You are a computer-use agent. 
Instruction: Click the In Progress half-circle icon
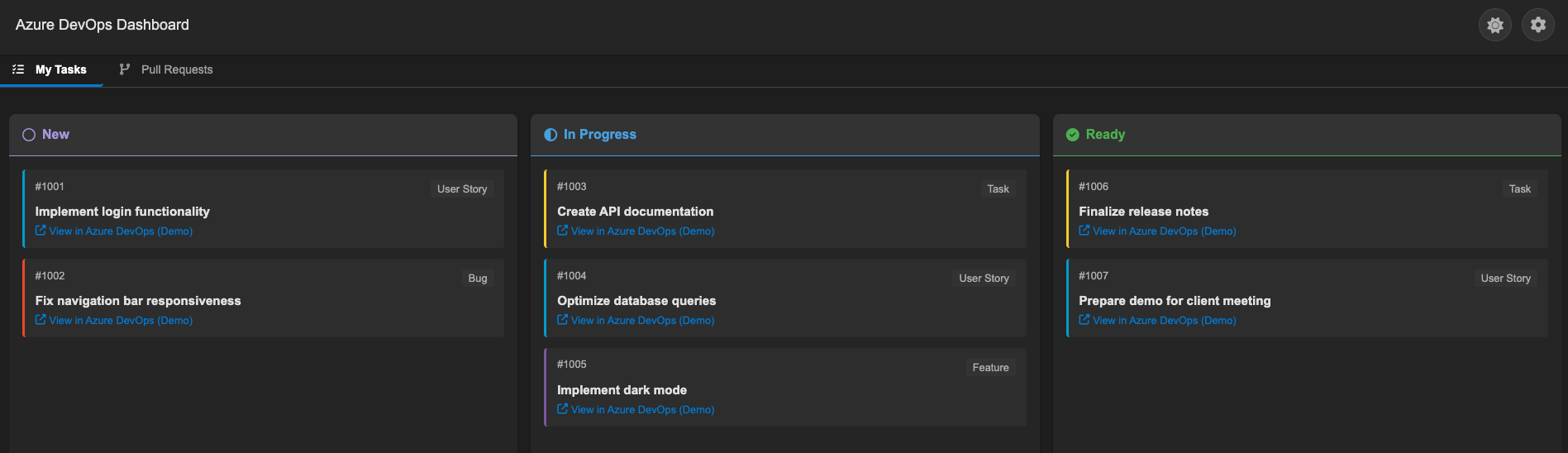[550, 135]
